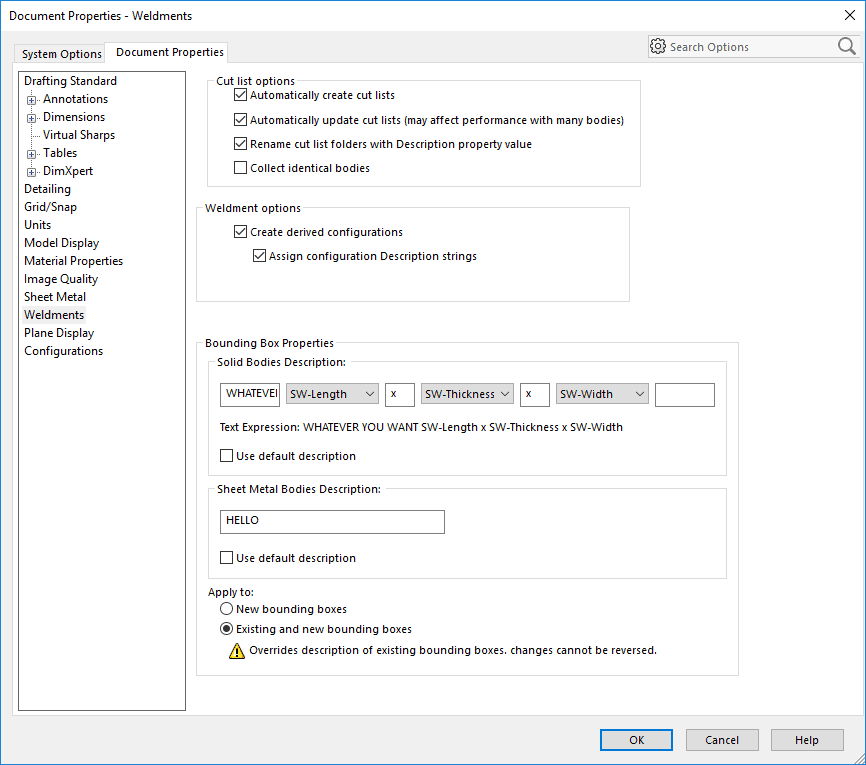This screenshot has width=866, height=765.
Task: Enable Collect identical bodies
Action: tap(240, 168)
